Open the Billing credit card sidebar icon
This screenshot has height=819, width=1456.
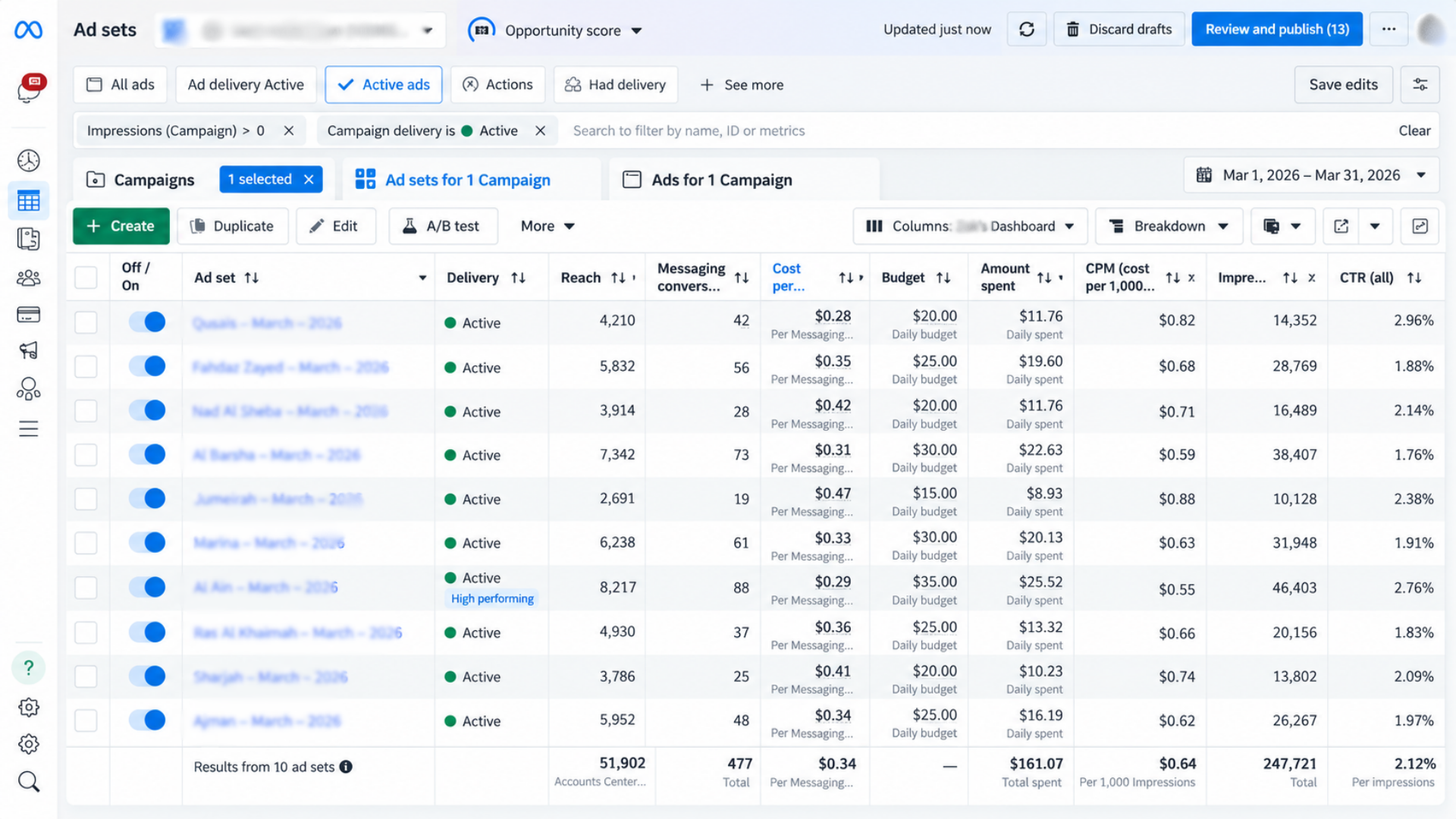[x=29, y=315]
